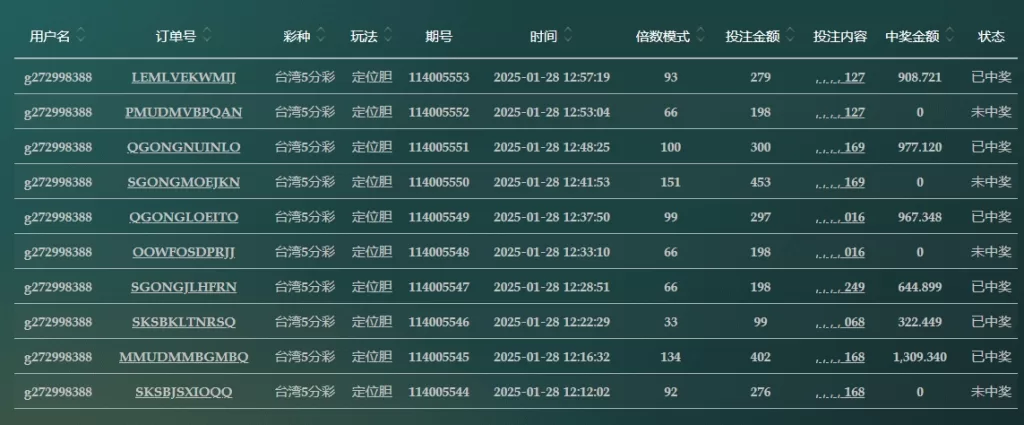1024x425 pixels.
Task: Select row with issue 114005544
Action: (x=515, y=392)
